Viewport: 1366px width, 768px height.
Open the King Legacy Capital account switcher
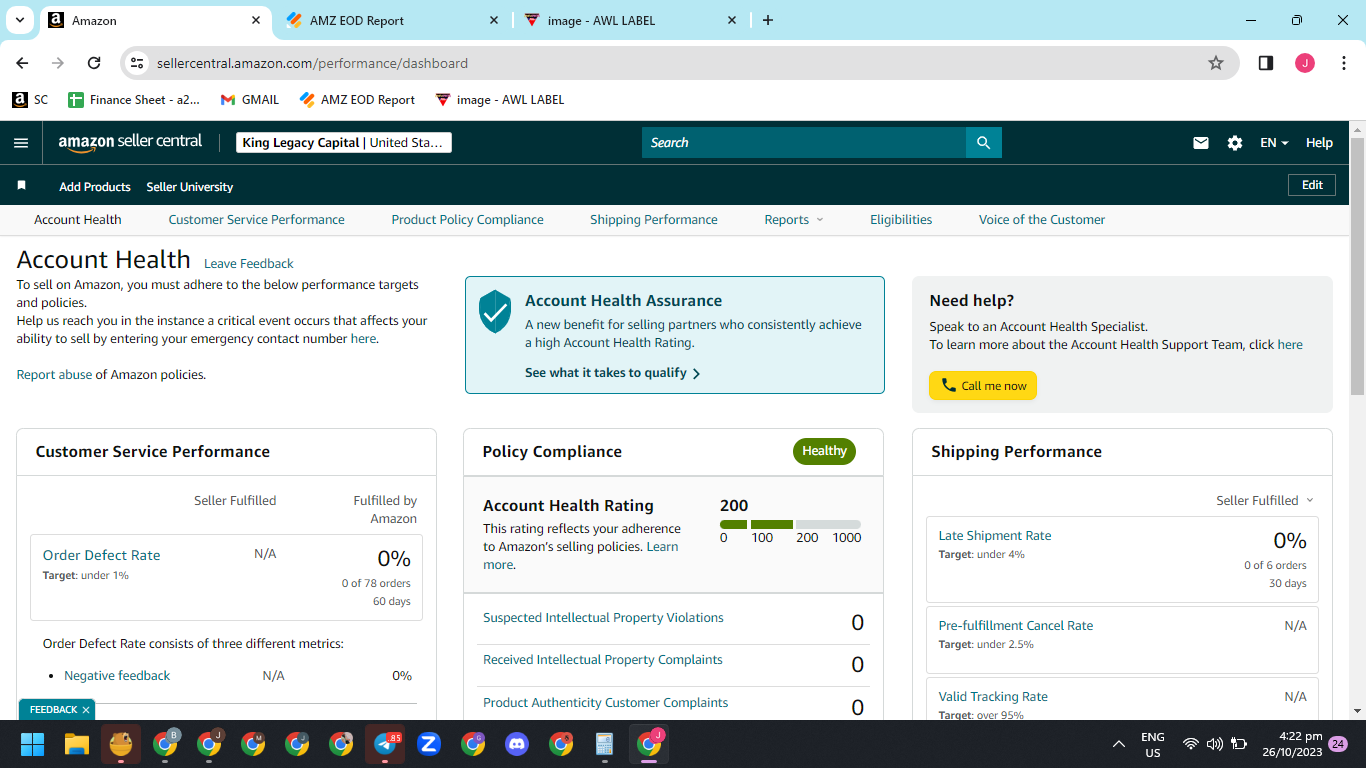344,143
